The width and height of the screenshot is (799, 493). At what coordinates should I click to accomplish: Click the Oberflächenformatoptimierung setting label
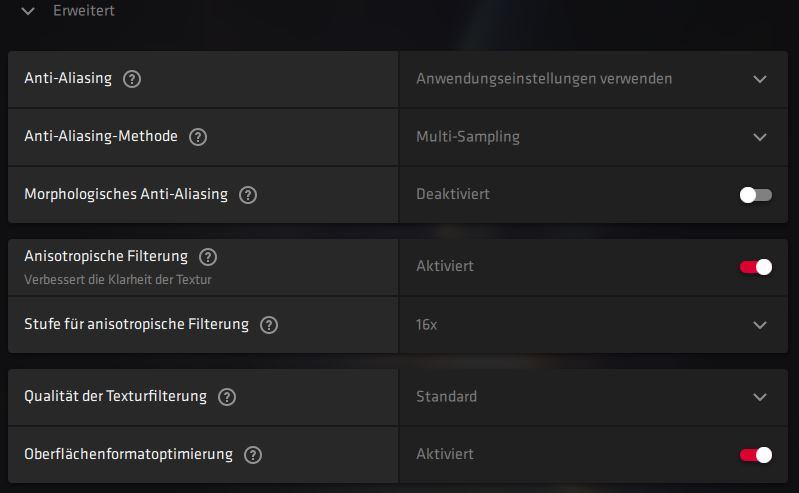point(128,454)
